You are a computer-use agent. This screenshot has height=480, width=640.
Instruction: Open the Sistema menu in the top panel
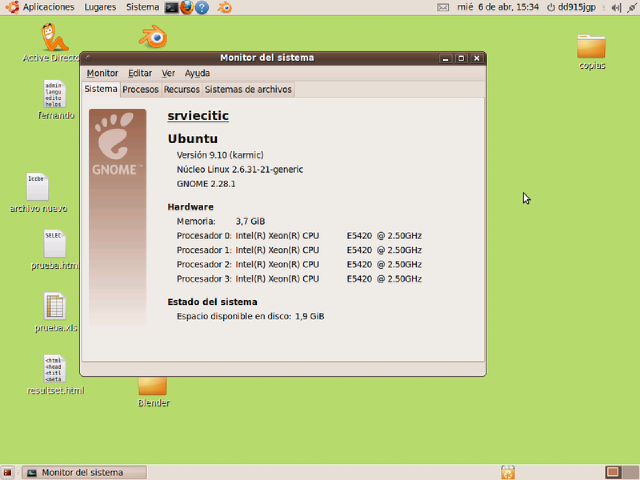tap(142, 7)
